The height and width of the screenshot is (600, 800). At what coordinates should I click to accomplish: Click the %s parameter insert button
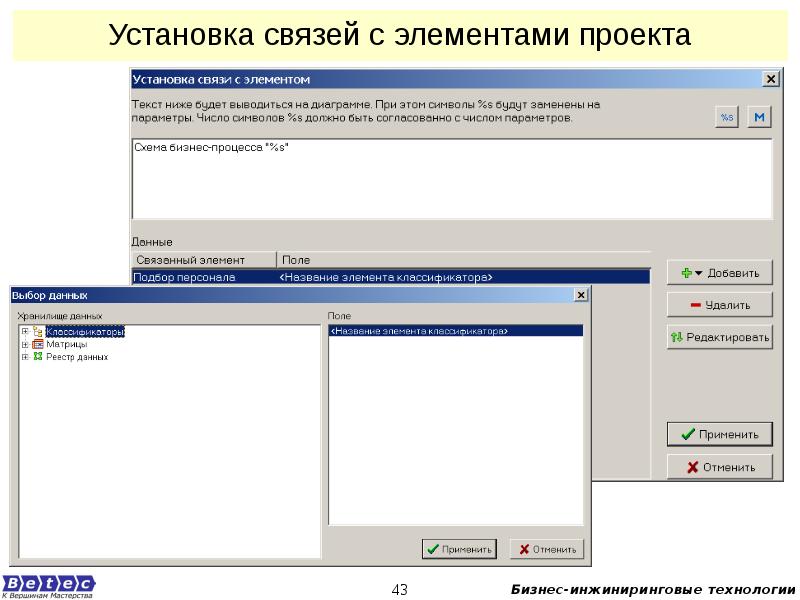click(727, 118)
